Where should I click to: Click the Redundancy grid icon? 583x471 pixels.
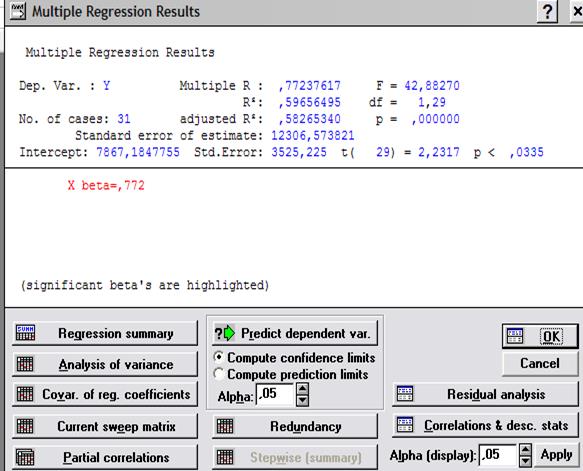pyautogui.click(x=225, y=426)
